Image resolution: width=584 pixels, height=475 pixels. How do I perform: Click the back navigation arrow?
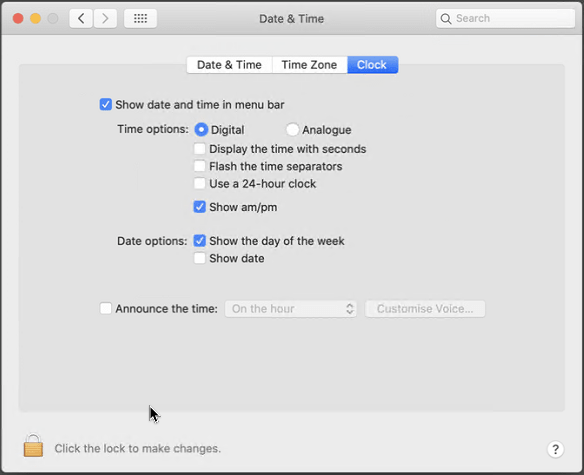(x=81, y=18)
